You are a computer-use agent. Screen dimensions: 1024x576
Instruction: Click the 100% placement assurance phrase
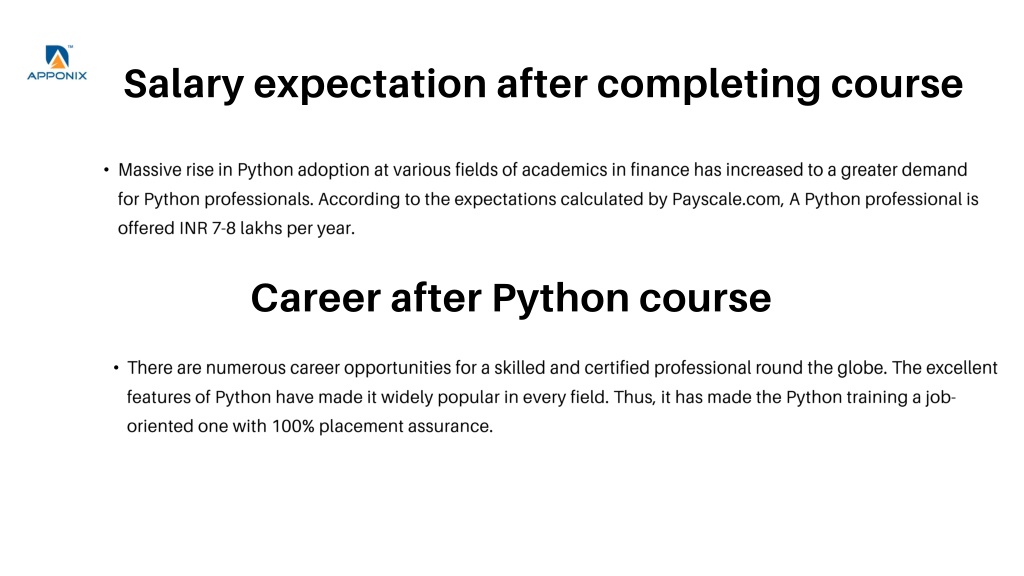[x=382, y=426]
